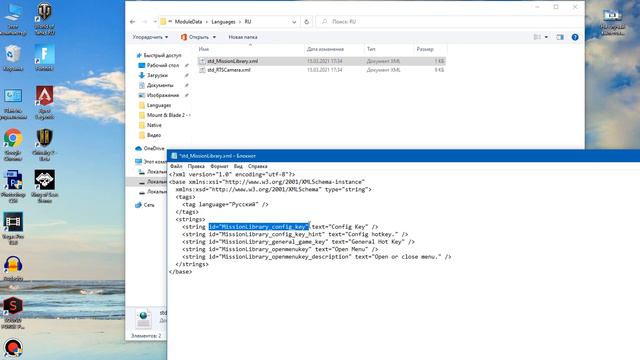Open the Файл menu in Notepad
The height and width of the screenshot is (360, 640).
point(176,166)
